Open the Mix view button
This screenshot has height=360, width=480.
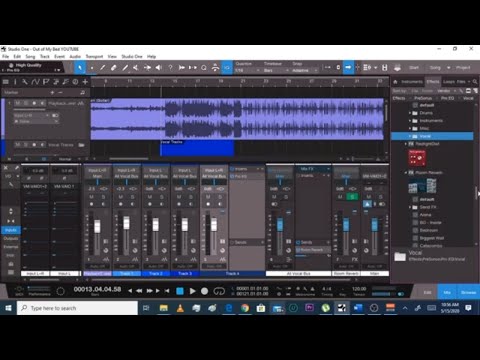[447, 292]
